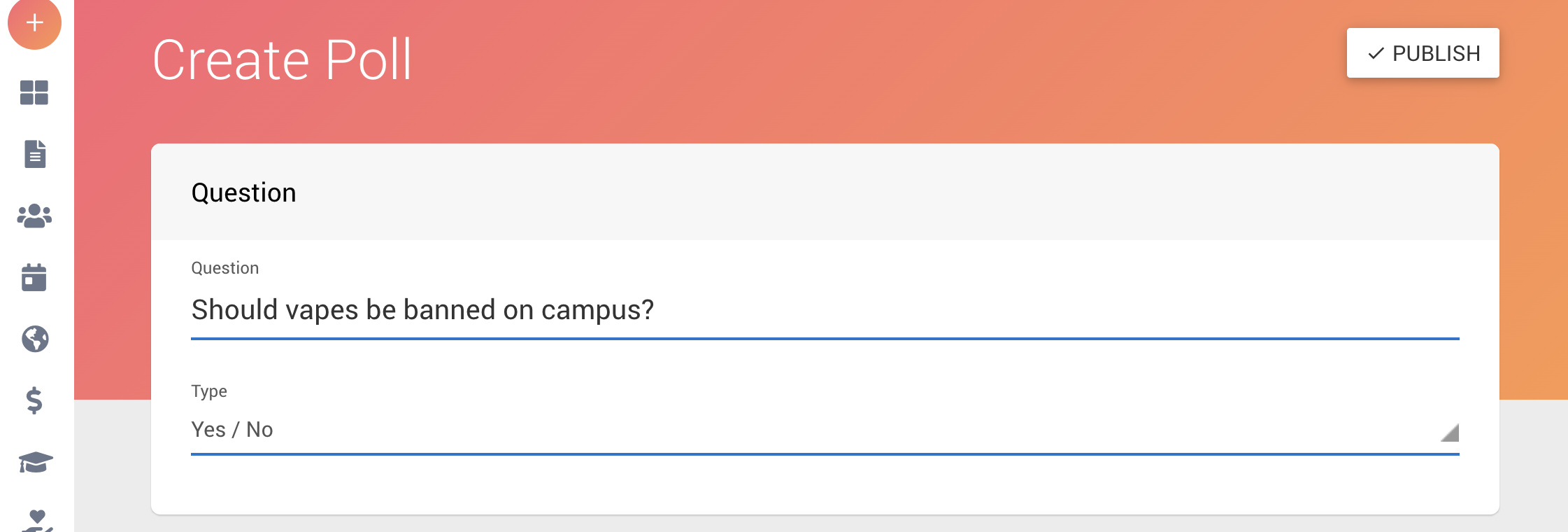Open the people group icon

click(34, 216)
